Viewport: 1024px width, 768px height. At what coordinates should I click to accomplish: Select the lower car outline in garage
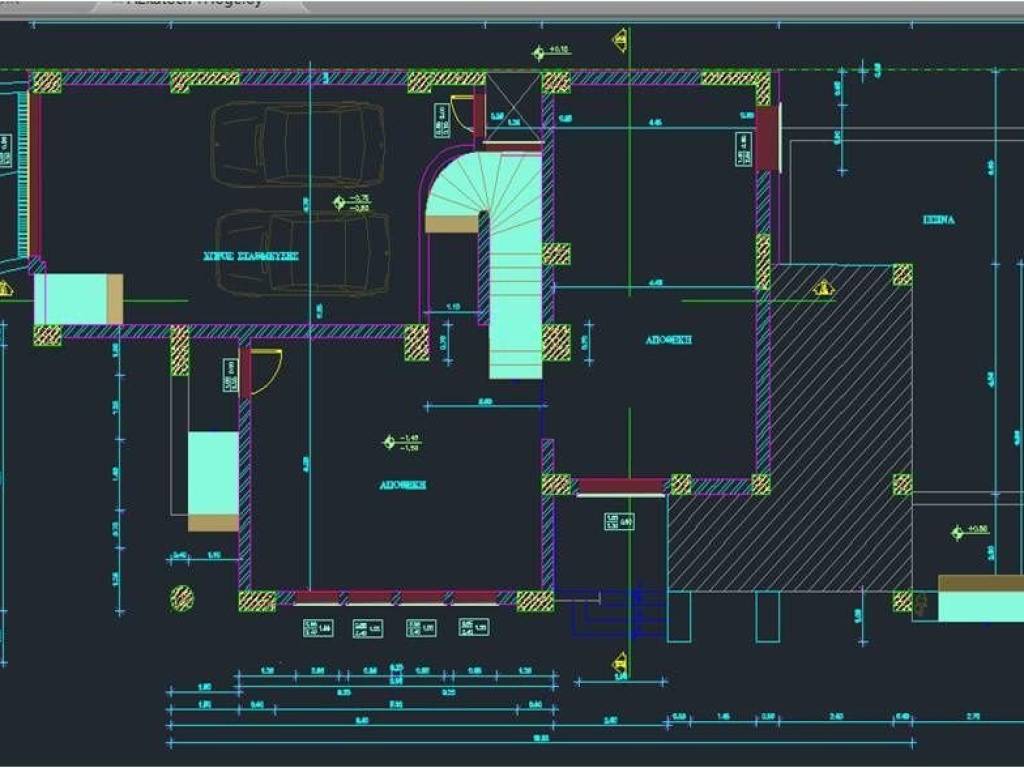302,253
